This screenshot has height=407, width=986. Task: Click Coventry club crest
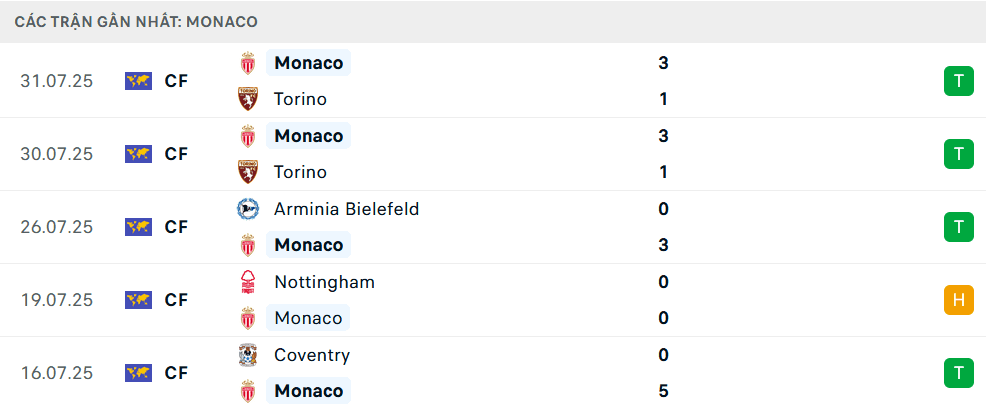pyautogui.click(x=247, y=355)
